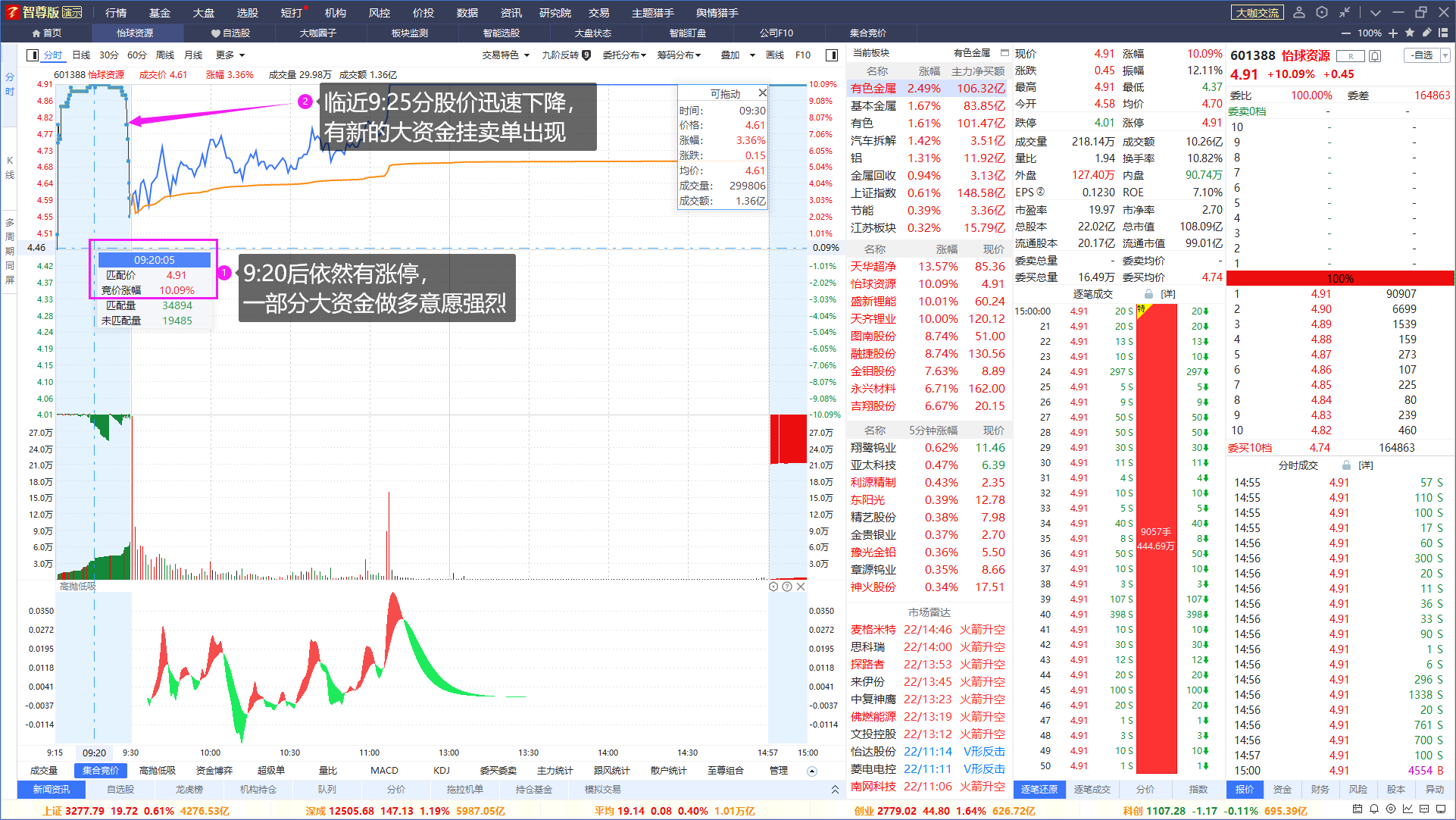This screenshot has width=1456, height=820.
Task: Open the 研究院 menu
Action: 555,13
